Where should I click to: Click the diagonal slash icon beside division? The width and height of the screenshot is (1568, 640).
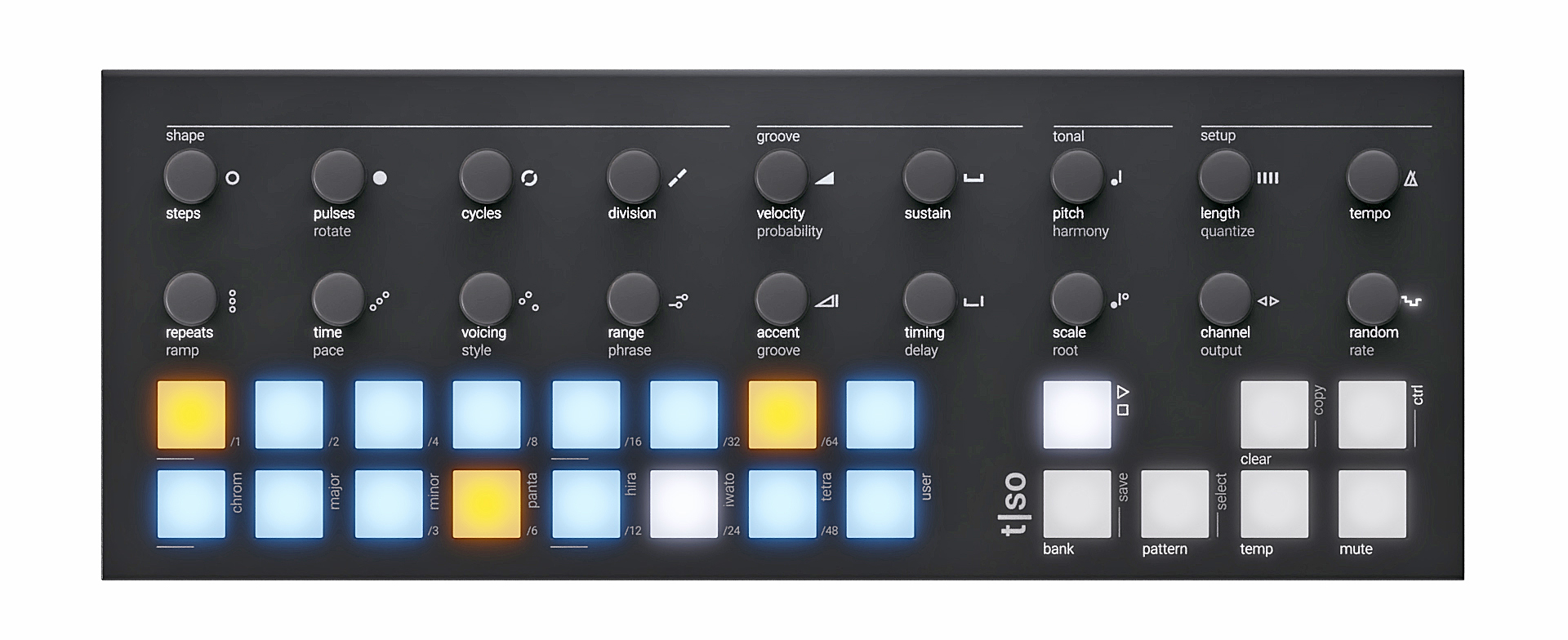click(x=677, y=178)
